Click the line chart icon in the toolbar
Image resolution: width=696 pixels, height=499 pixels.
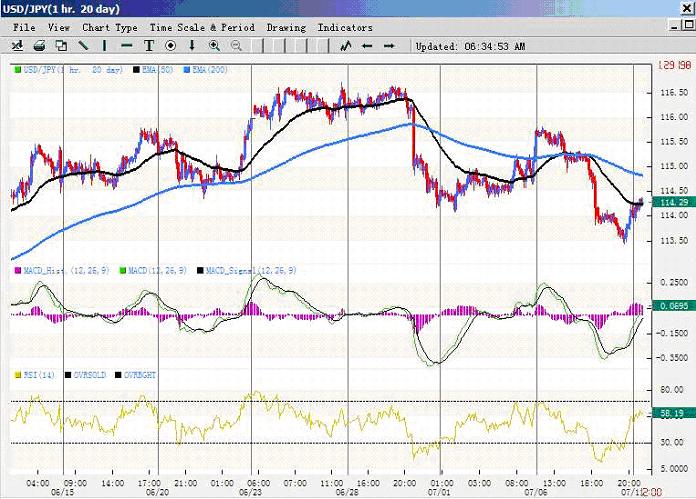[x=346, y=46]
